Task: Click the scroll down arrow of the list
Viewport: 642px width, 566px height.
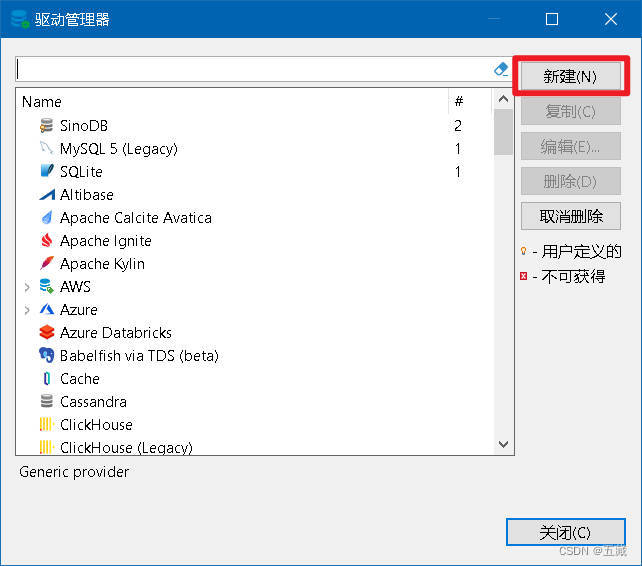Action: (x=504, y=444)
